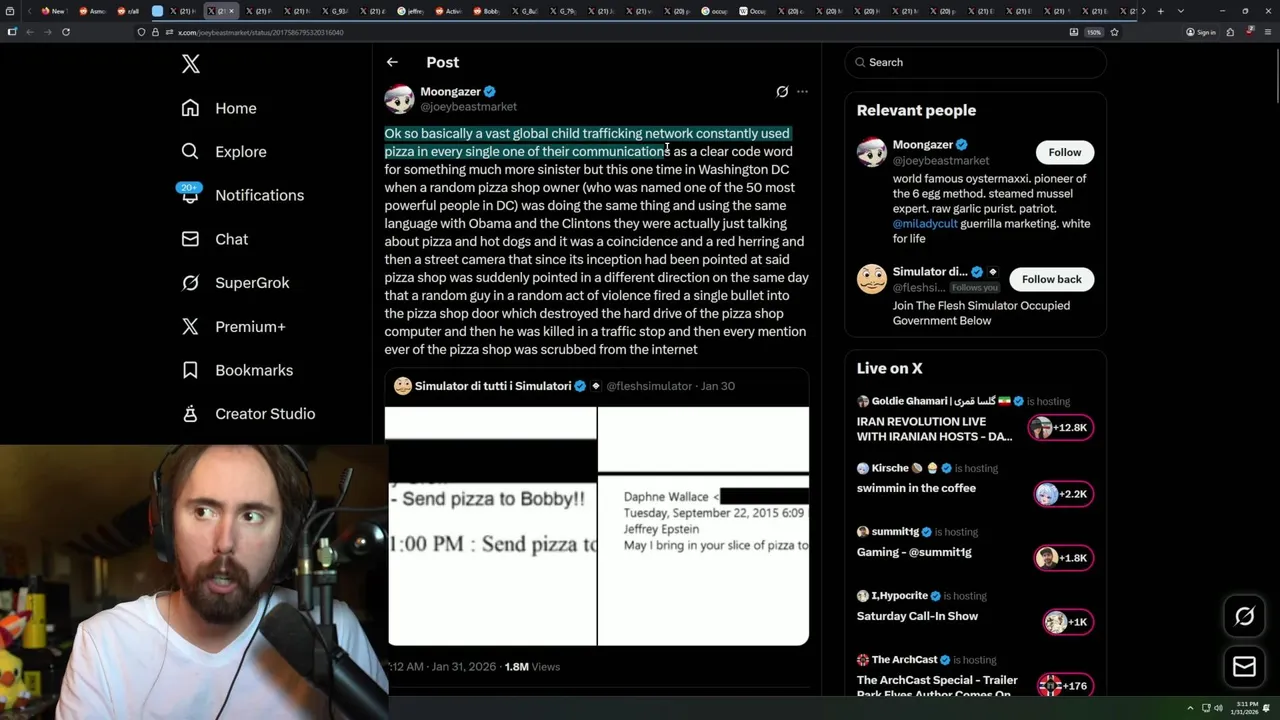This screenshot has width=1280, height=720.
Task: Click the +12.8K listeners badge
Action: [x=1063, y=428]
